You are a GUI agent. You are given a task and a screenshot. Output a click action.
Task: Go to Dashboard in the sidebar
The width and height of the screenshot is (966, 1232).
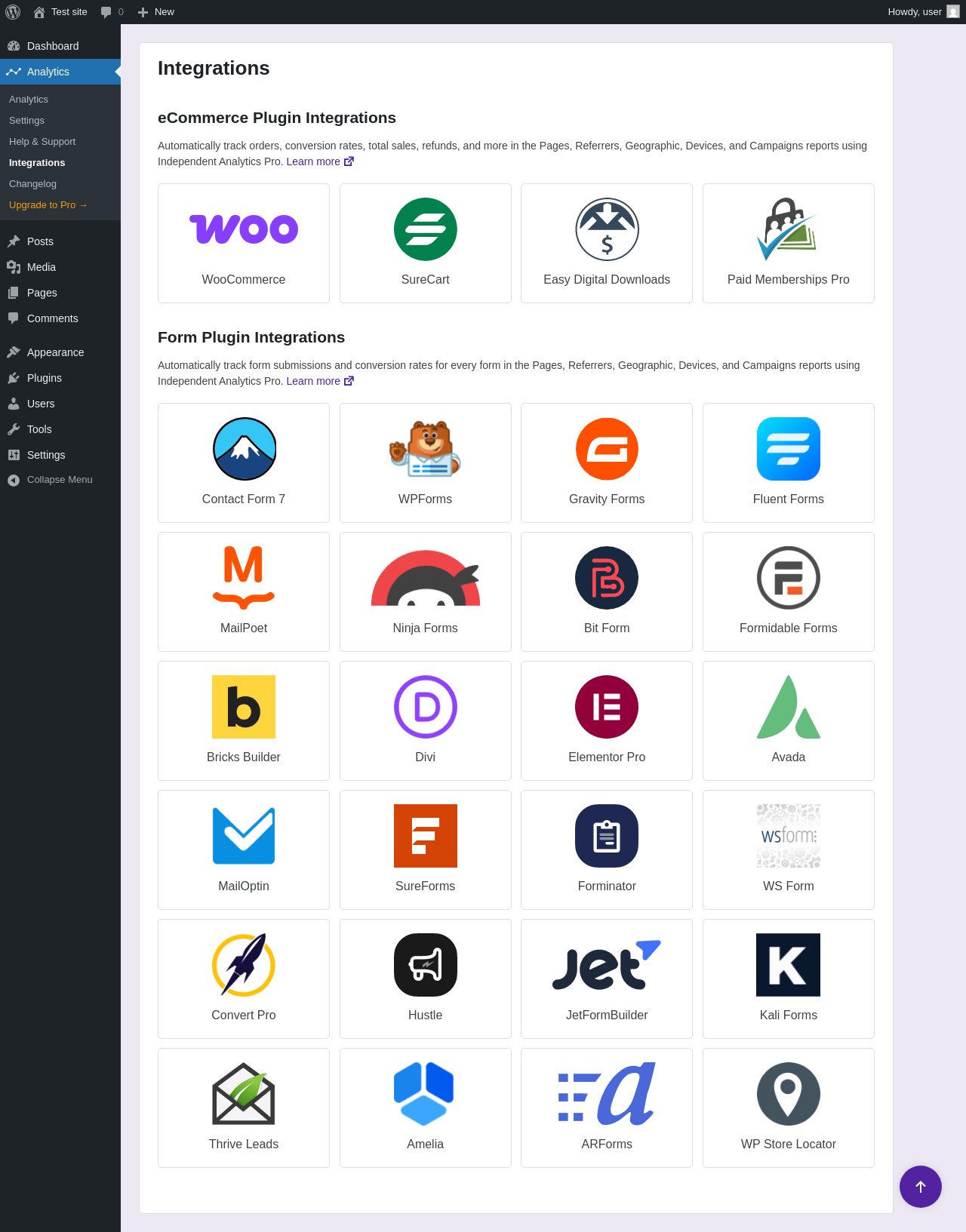pos(60,46)
